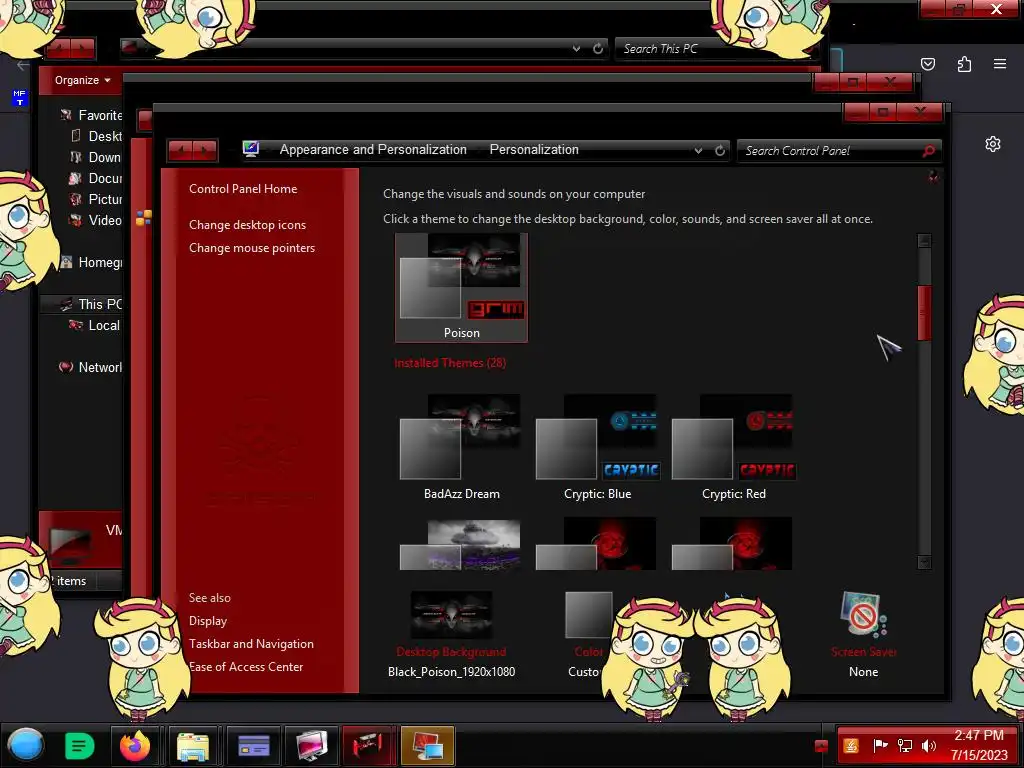This screenshot has width=1024, height=768.
Task: Refresh the This PC explorer address bar
Action: pyautogui.click(x=598, y=48)
